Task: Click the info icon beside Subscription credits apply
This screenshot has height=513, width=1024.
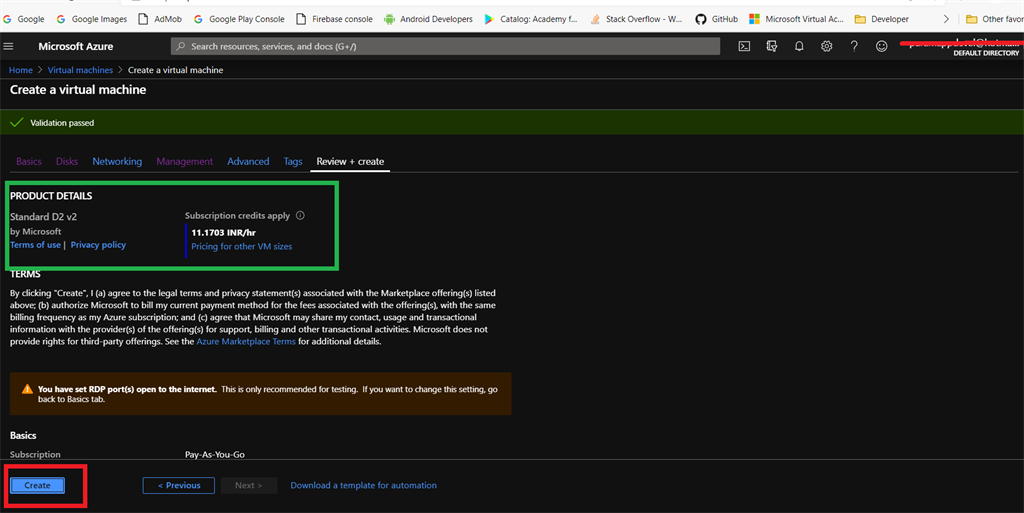Action: pyautogui.click(x=300, y=215)
